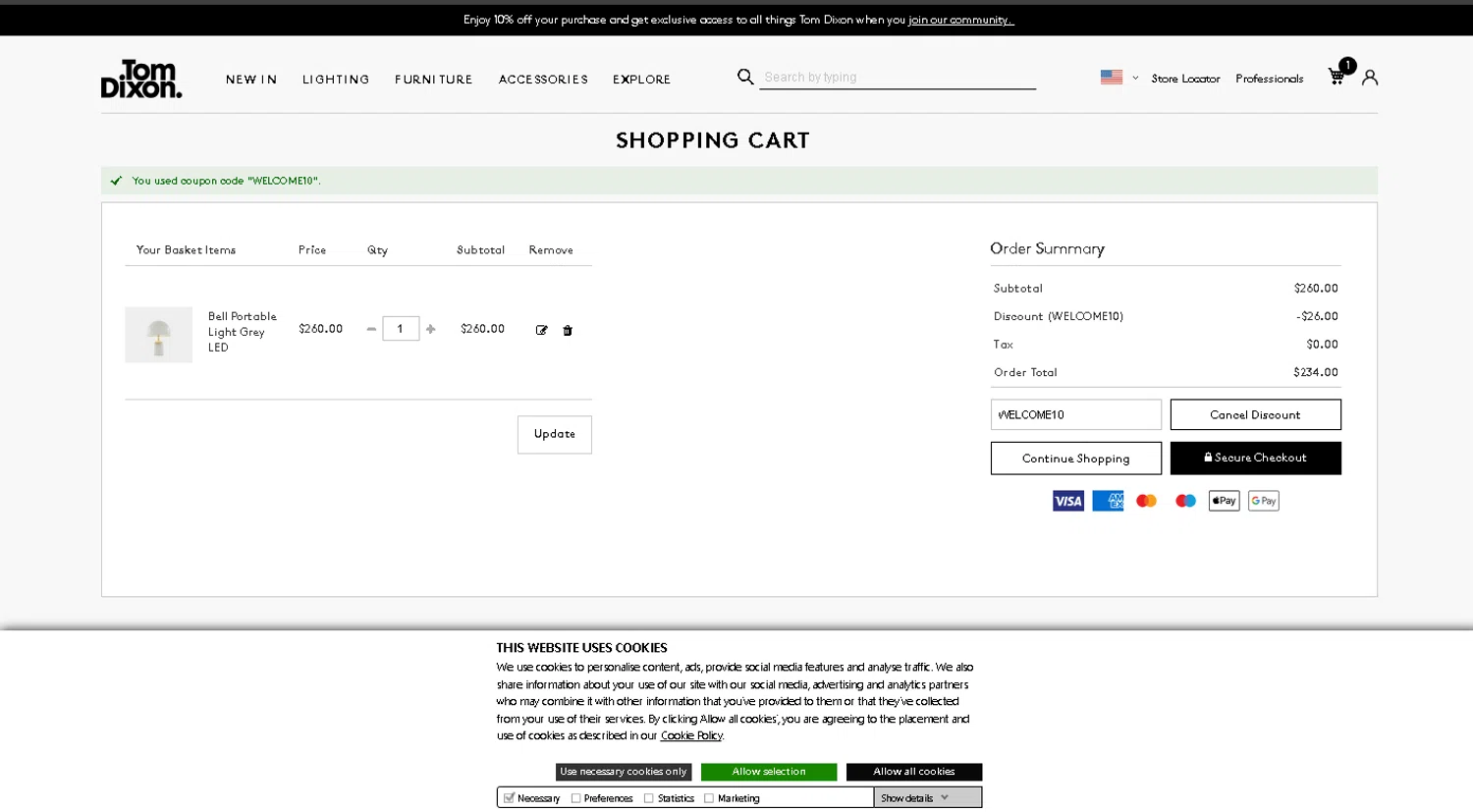Viewport: 1473px width, 812px height.
Task: Open the LIGHTING menu
Action: coord(336,80)
